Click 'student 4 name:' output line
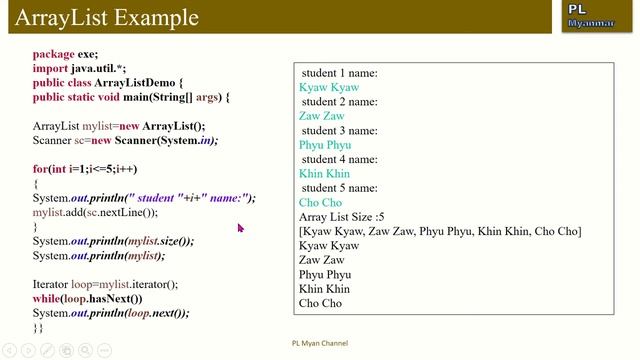 coord(340,159)
